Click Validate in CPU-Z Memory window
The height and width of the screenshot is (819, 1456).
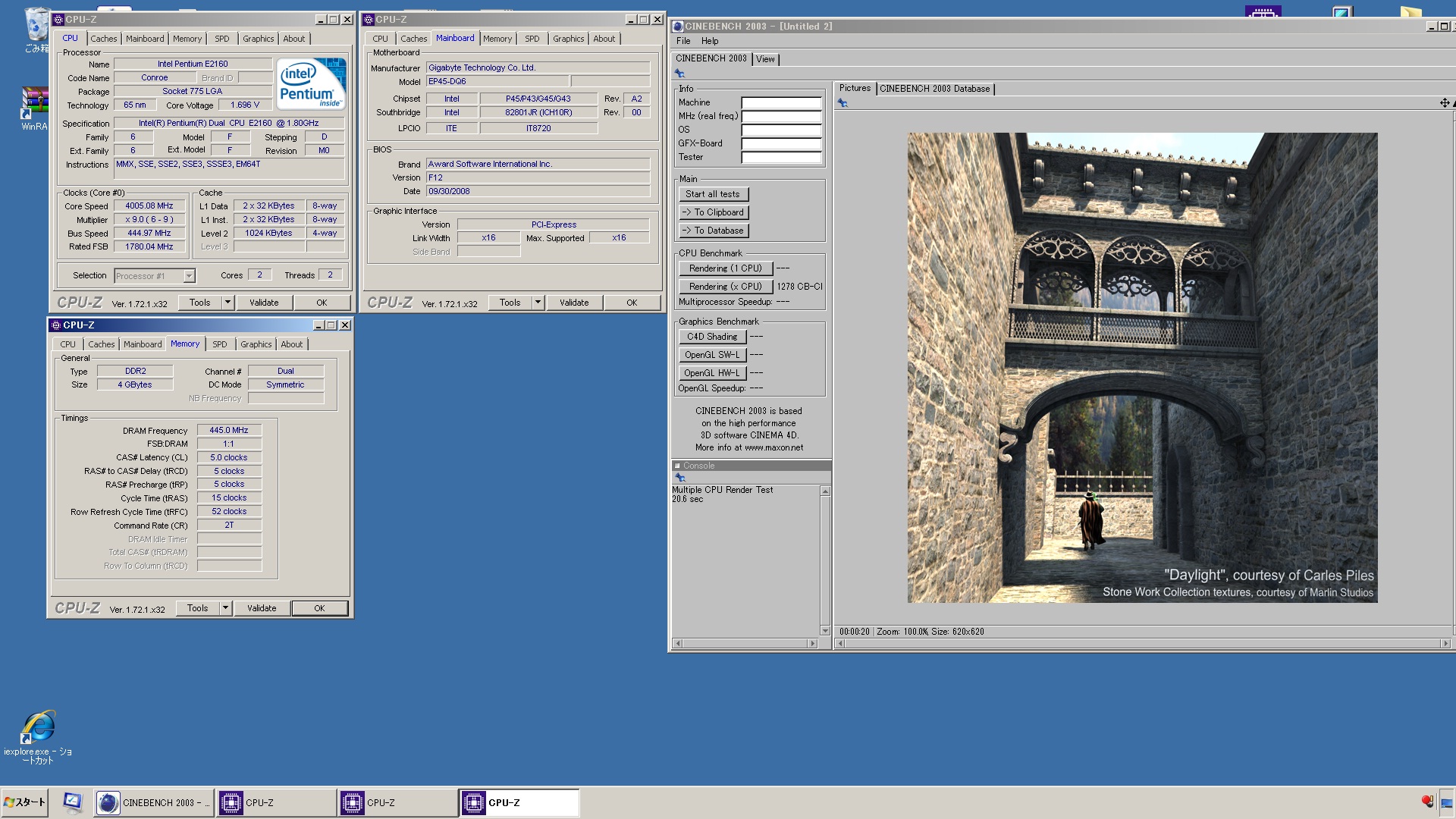262,608
